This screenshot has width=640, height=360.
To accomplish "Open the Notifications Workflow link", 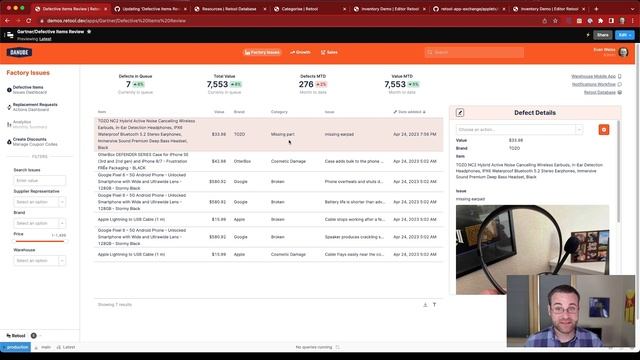I will coord(596,84).
